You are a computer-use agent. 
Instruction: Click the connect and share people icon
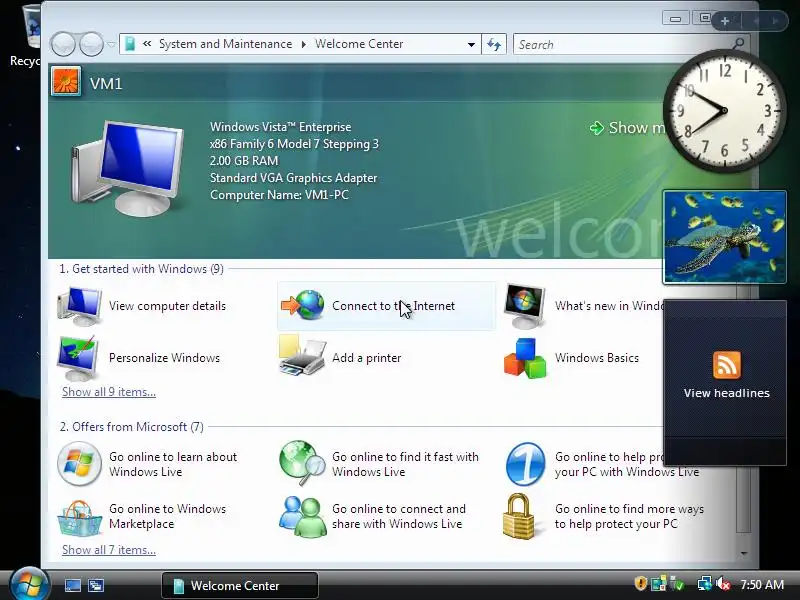(x=303, y=517)
